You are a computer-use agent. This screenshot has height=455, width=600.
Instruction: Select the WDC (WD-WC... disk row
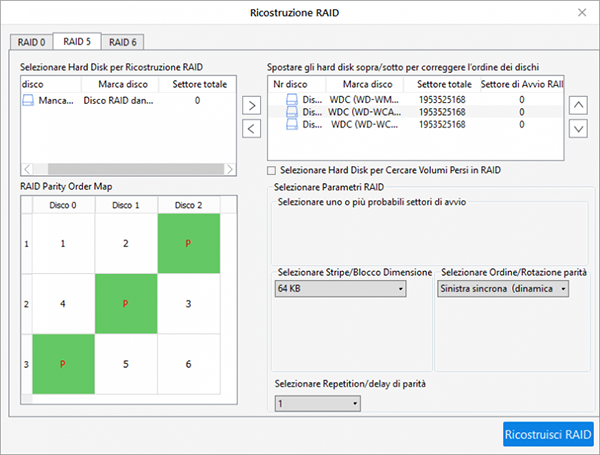coord(415,124)
